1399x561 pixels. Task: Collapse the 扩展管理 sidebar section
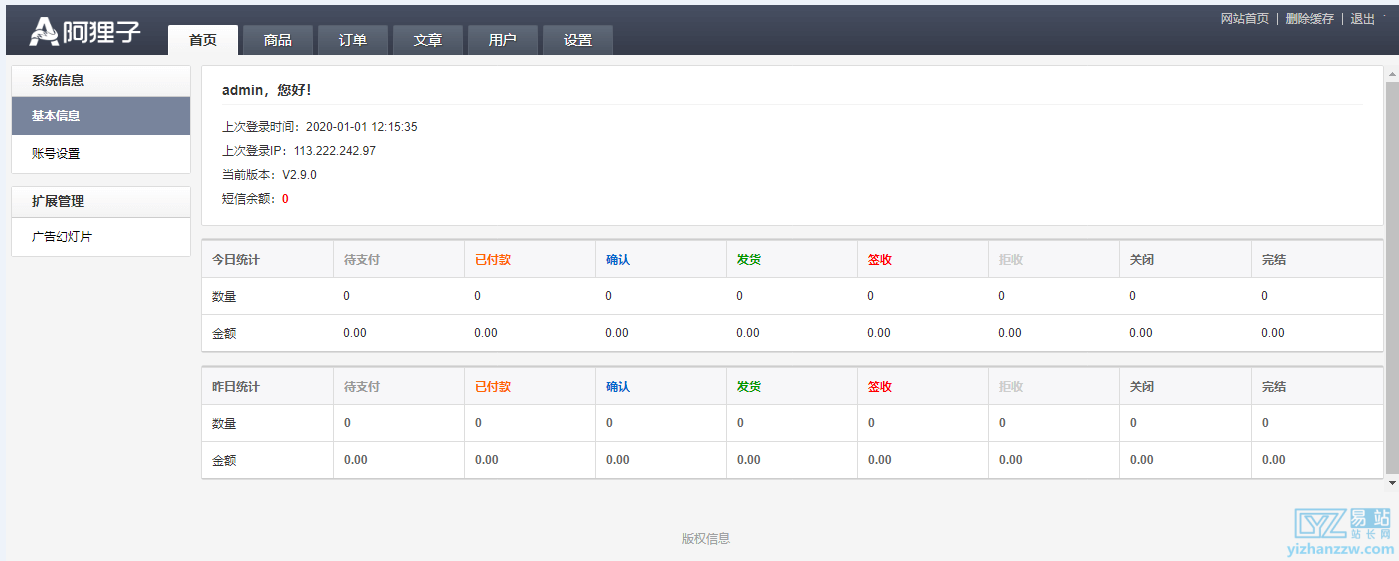pos(100,201)
